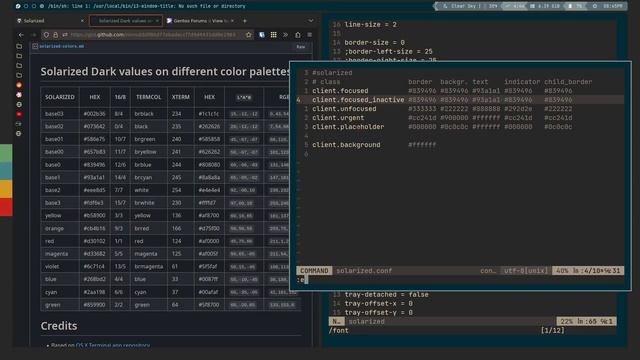Viewport: 640px width, 360px height.
Task: Click the utf-8[unix] encoding indicator
Action: [526, 271]
